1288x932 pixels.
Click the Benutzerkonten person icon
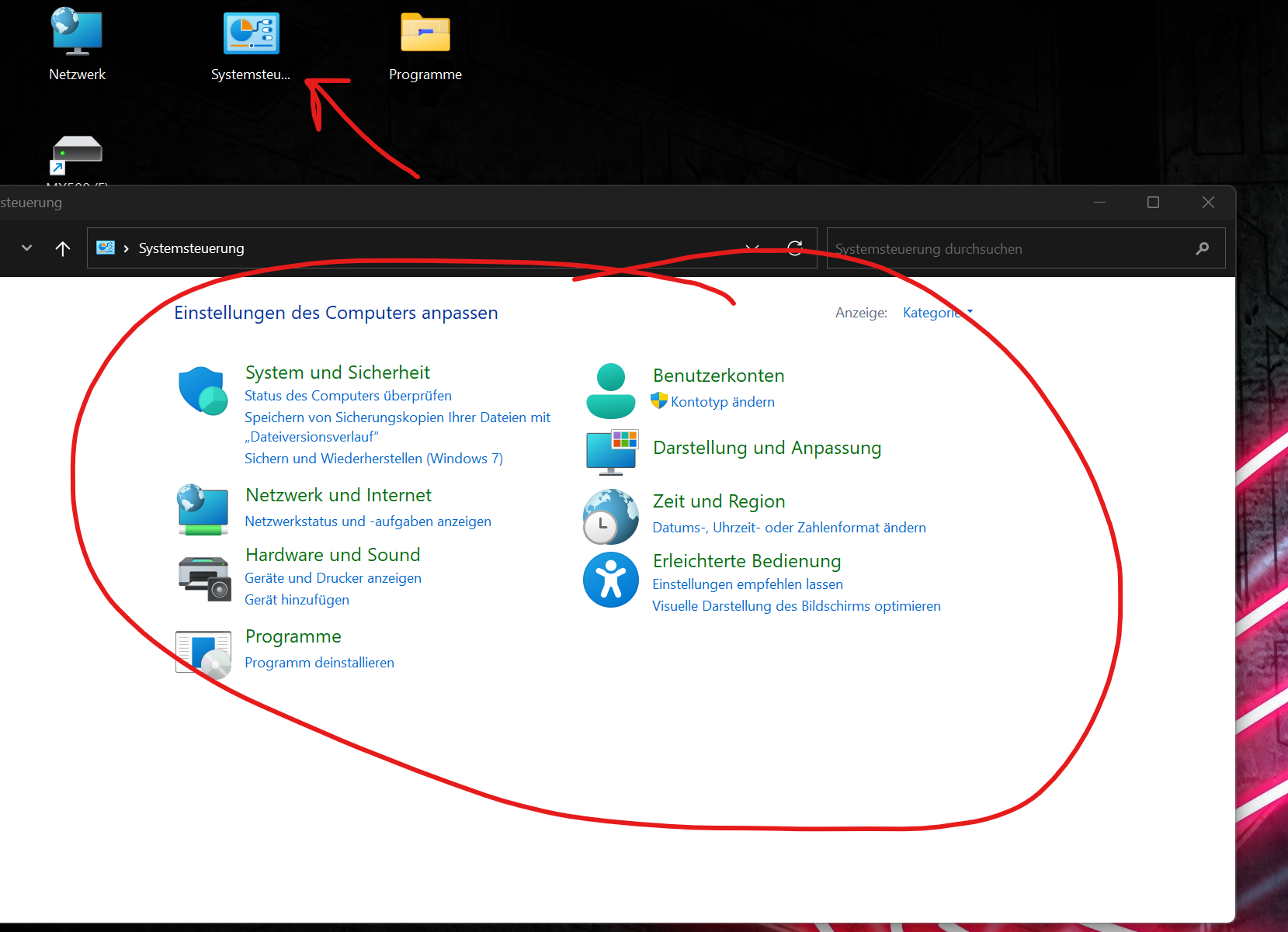[610, 391]
